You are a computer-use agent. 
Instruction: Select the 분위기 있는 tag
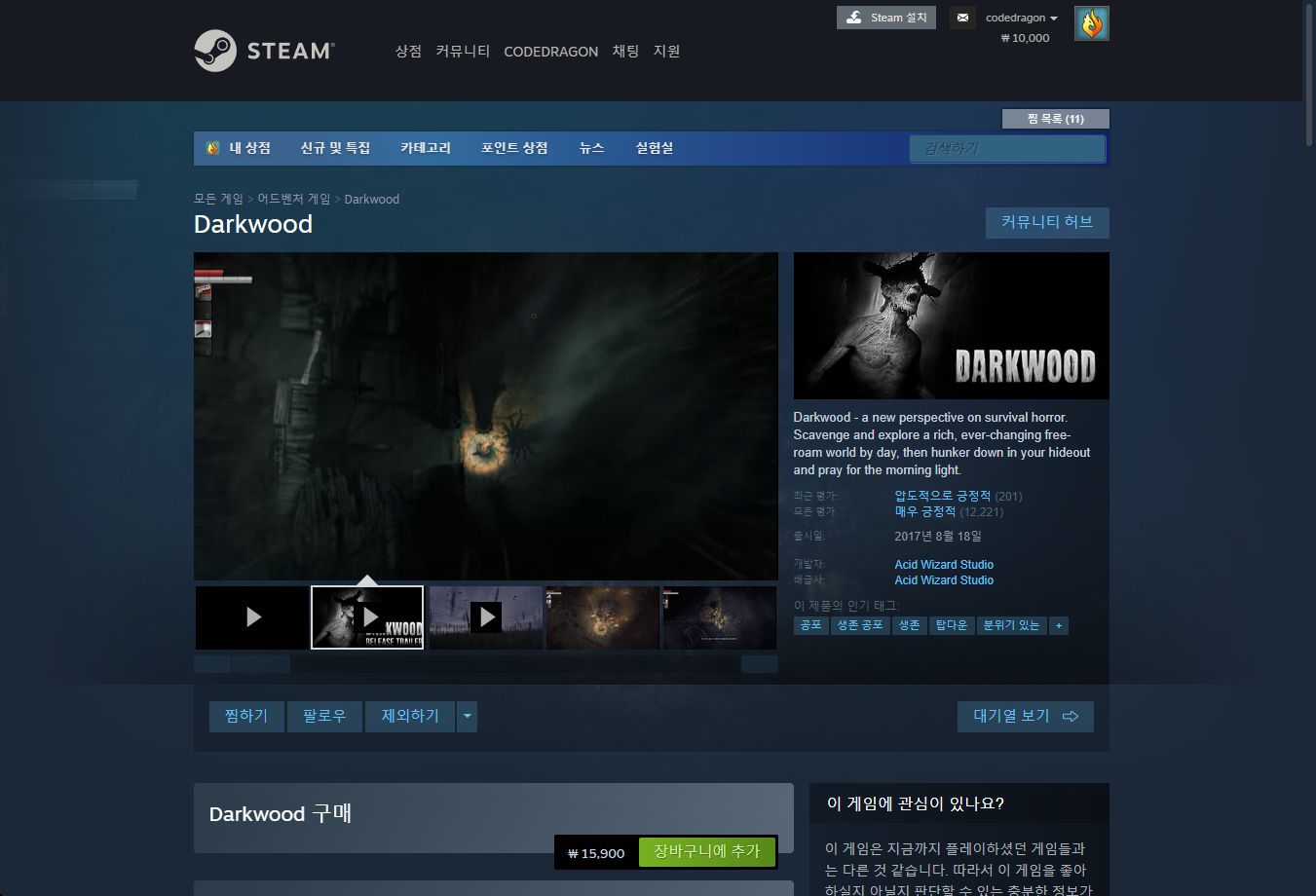click(x=1011, y=625)
